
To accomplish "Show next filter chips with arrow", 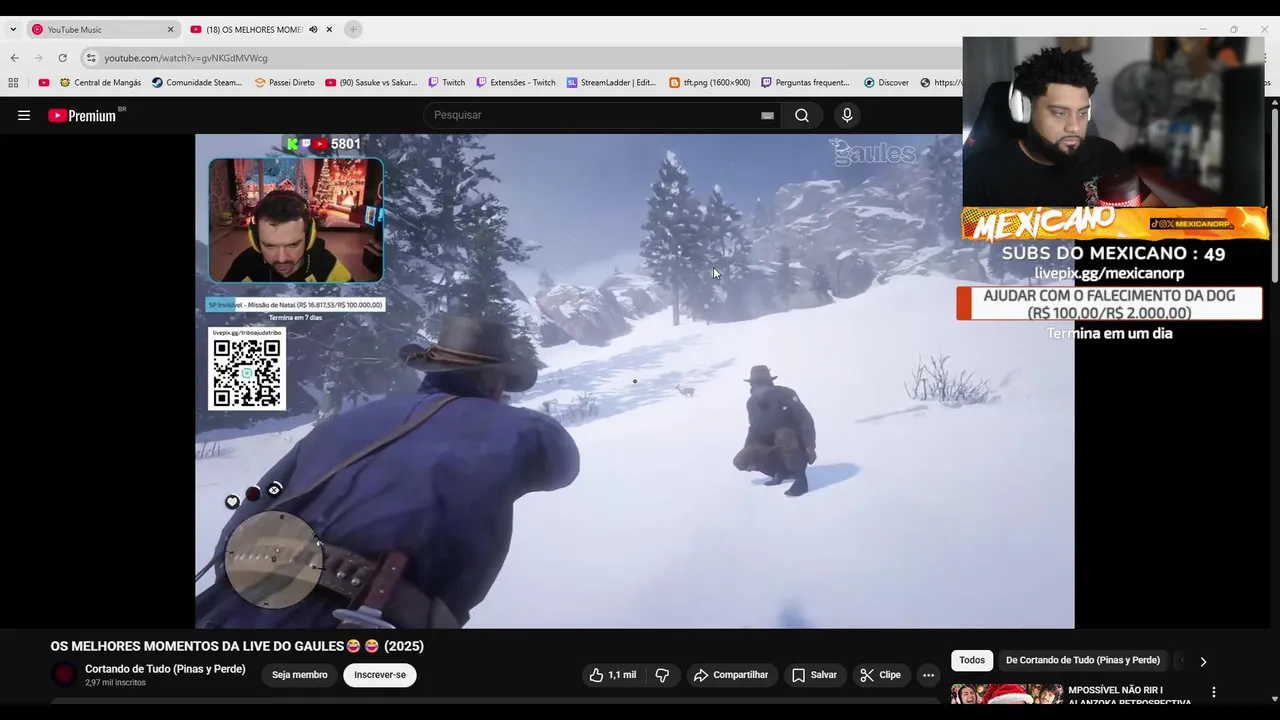I will (1203, 661).
